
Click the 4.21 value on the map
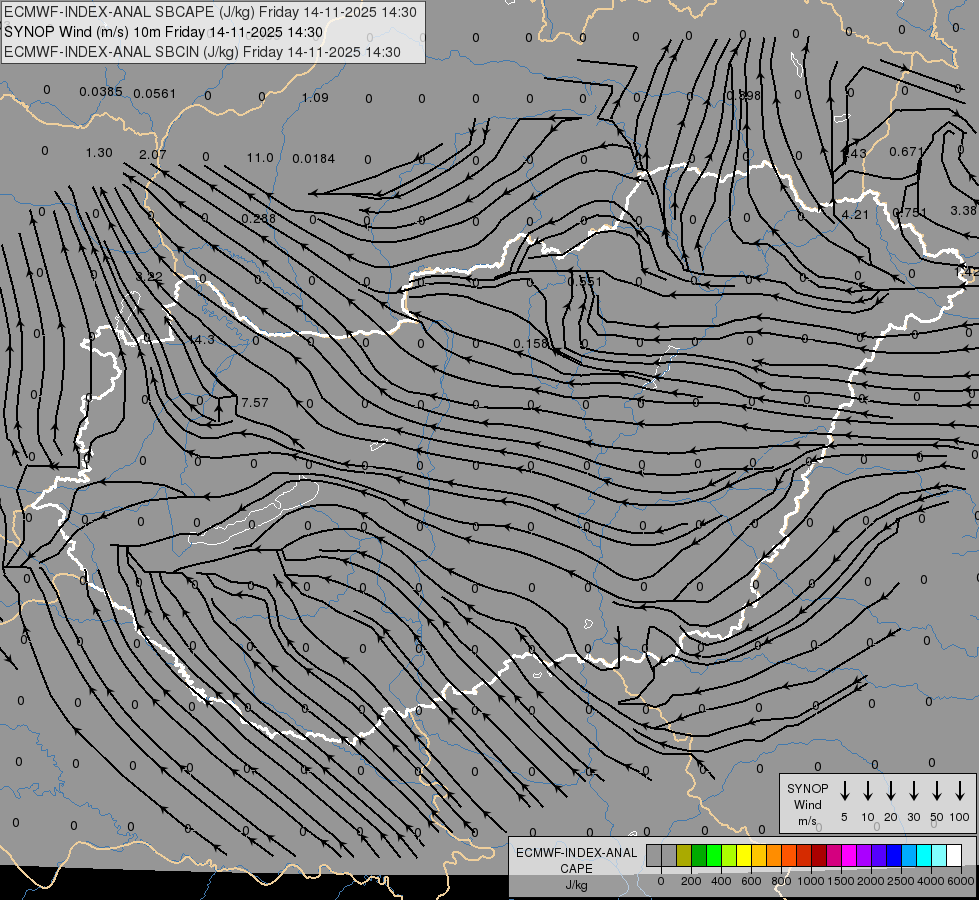point(855,214)
